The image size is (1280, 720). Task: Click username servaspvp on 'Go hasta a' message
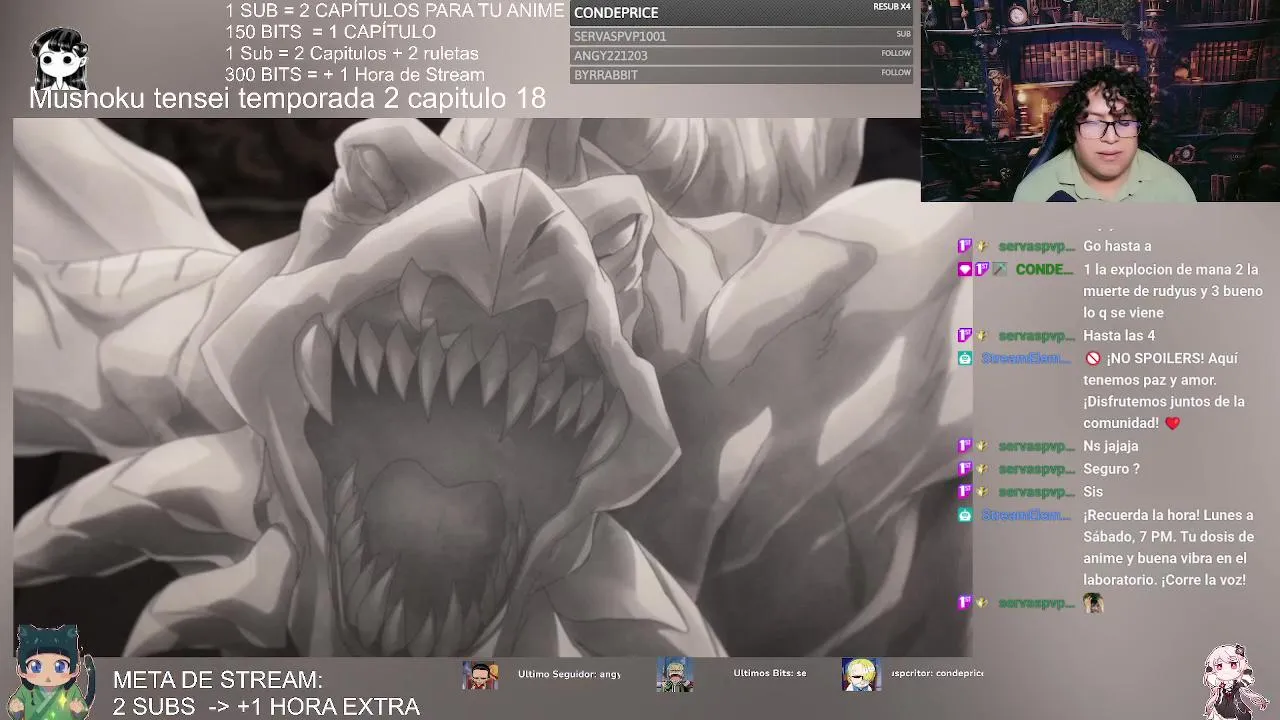click(x=1037, y=246)
